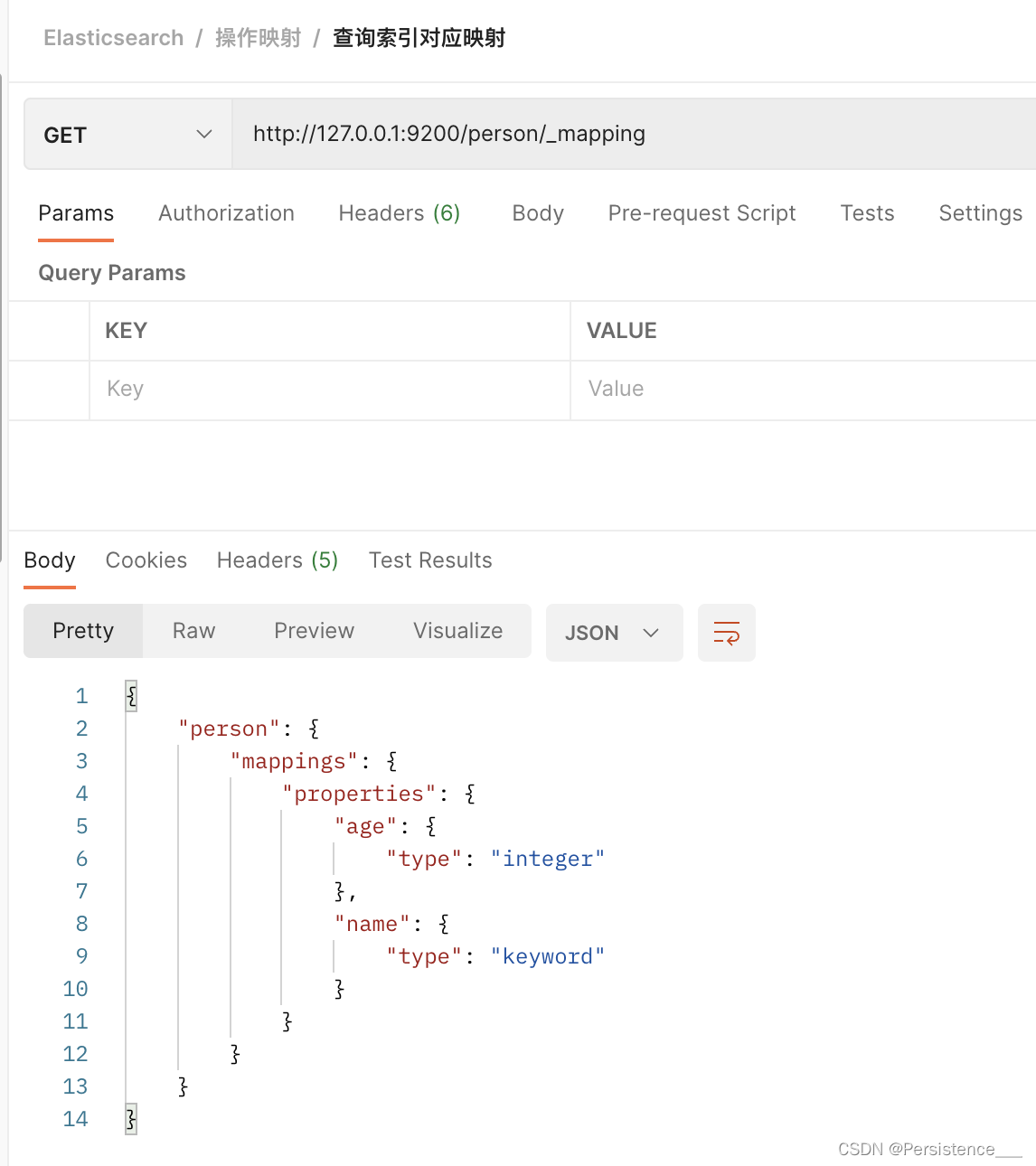Open the Settings tab

click(x=981, y=213)
